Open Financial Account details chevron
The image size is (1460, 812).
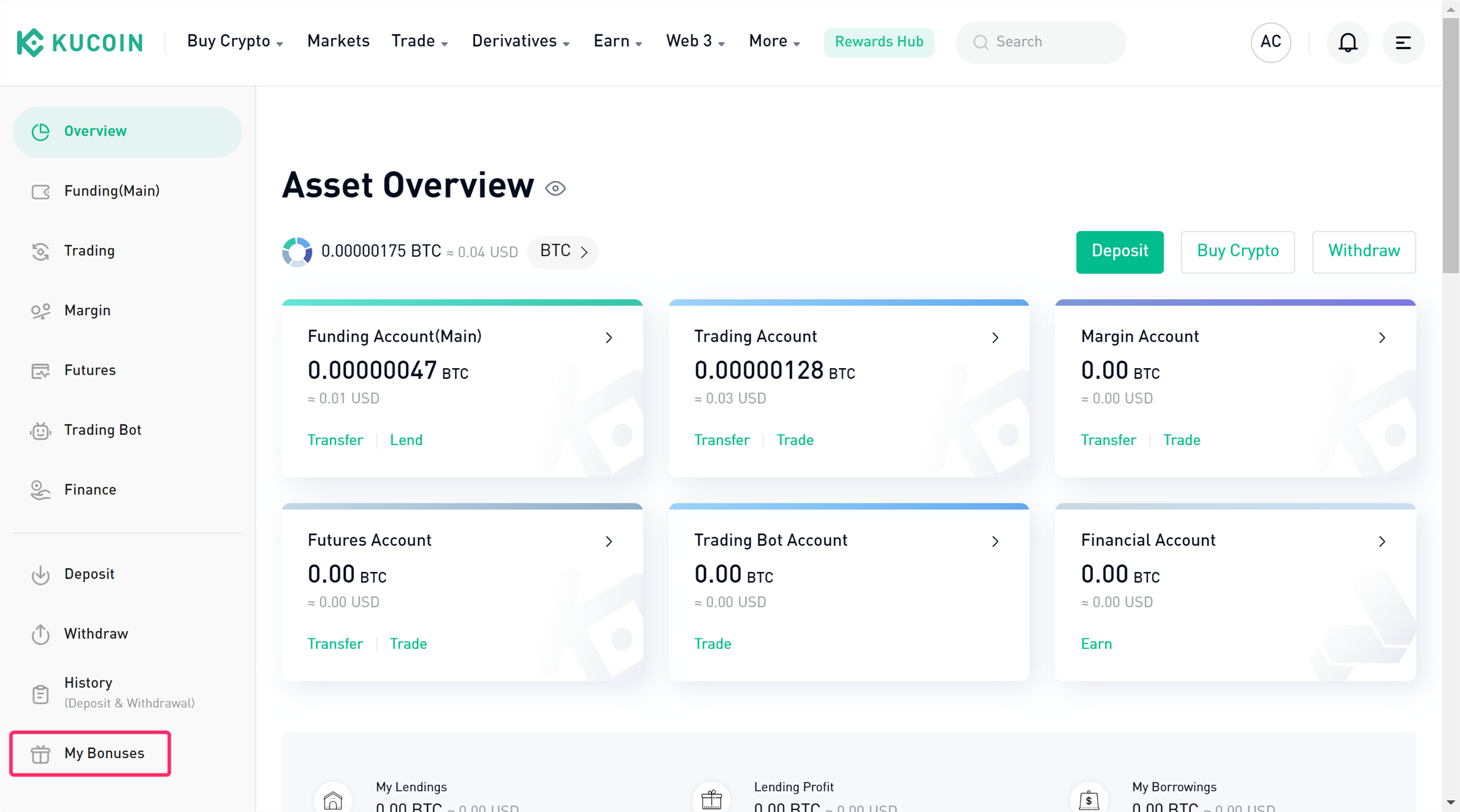[1382, 542]
